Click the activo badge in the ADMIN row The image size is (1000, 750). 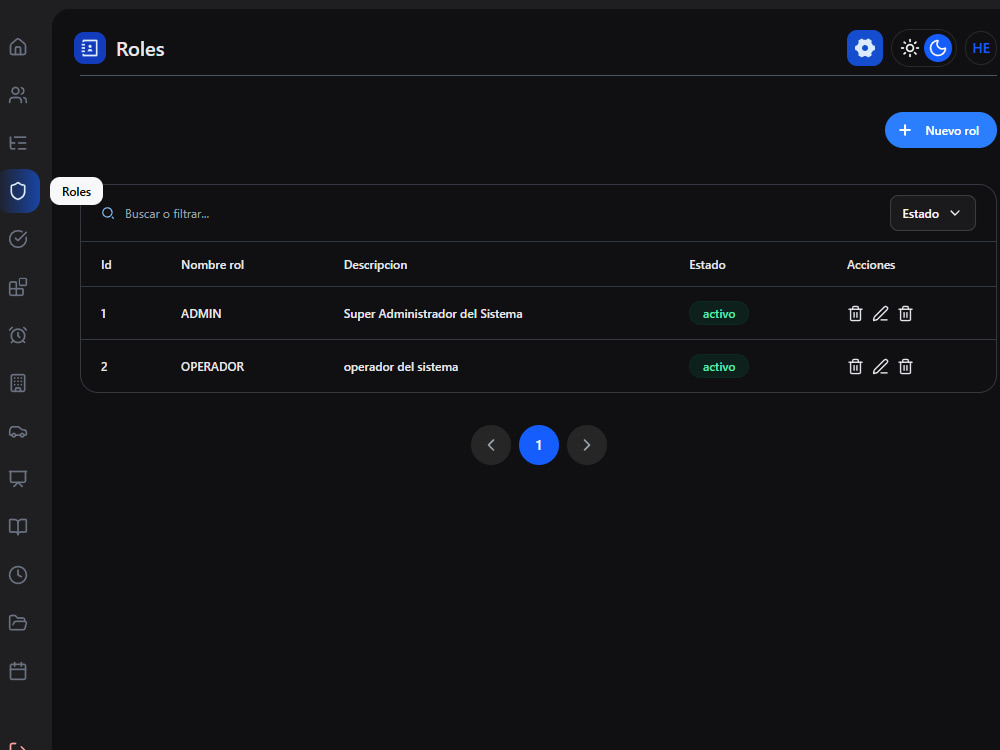pyautogui.click(x=719, y=313)
